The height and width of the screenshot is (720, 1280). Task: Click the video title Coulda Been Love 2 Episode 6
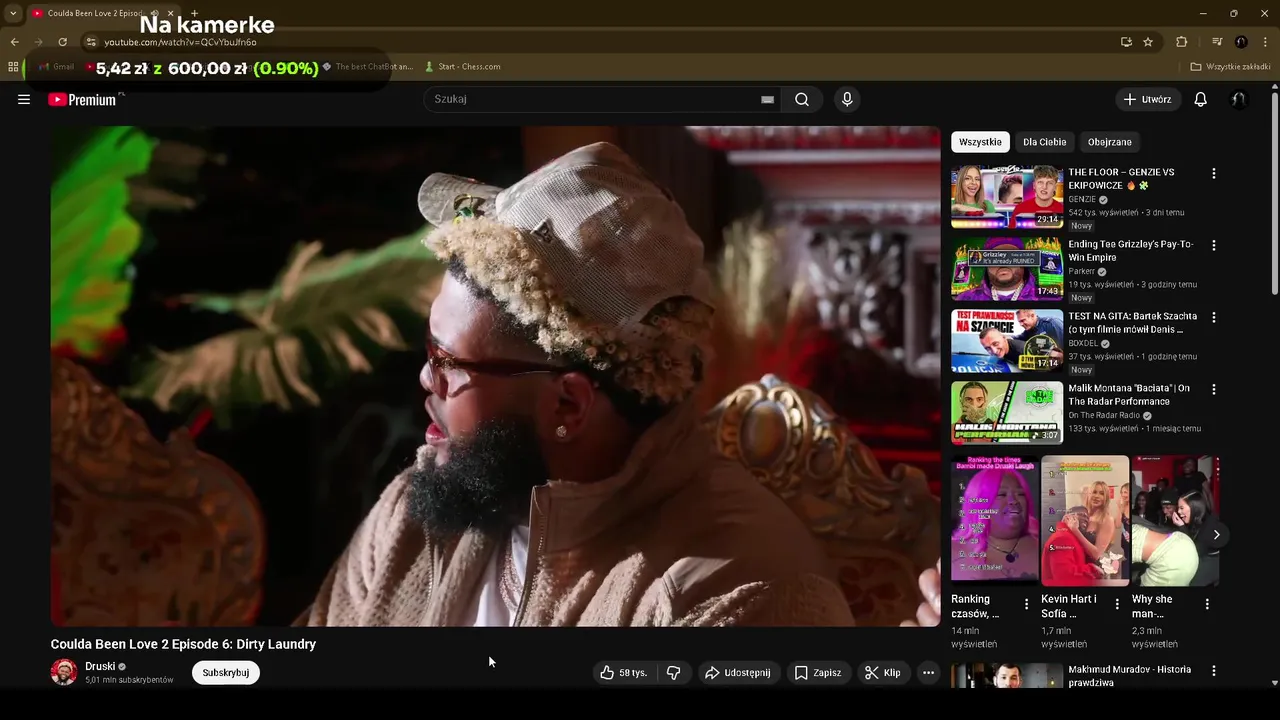point(183,644)
